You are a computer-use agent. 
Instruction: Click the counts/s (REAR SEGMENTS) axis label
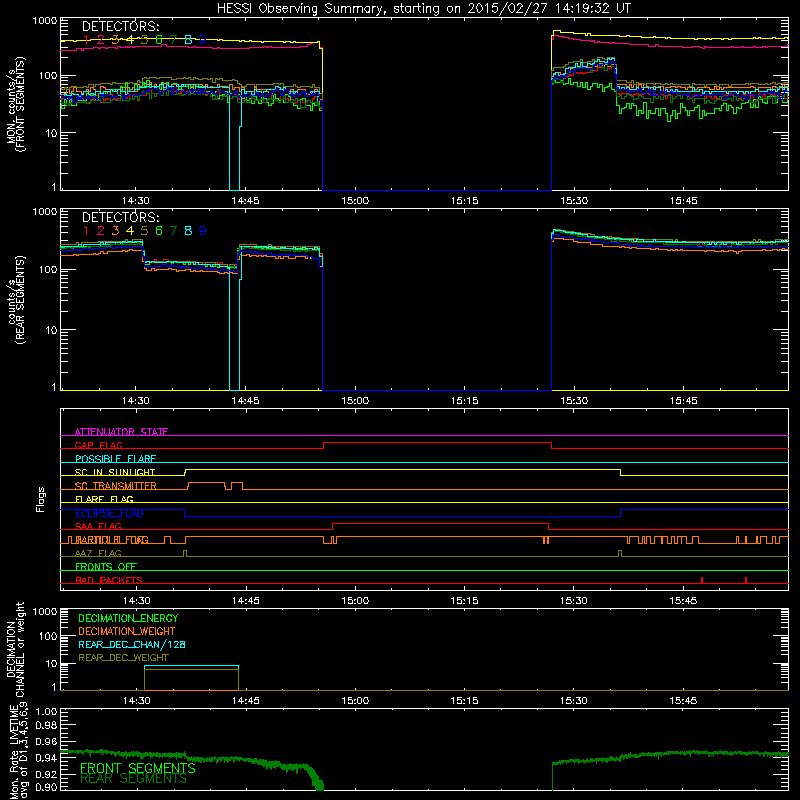click(16, 300)
